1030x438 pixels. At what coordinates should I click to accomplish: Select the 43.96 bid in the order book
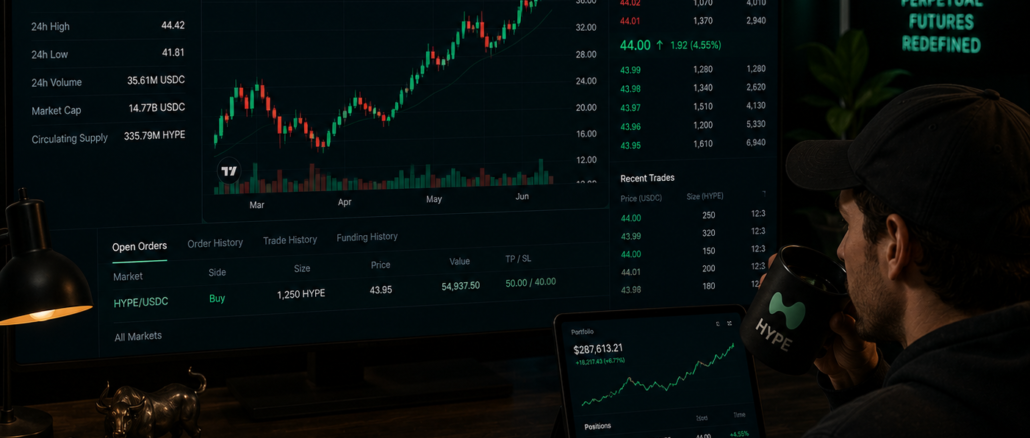631,127
